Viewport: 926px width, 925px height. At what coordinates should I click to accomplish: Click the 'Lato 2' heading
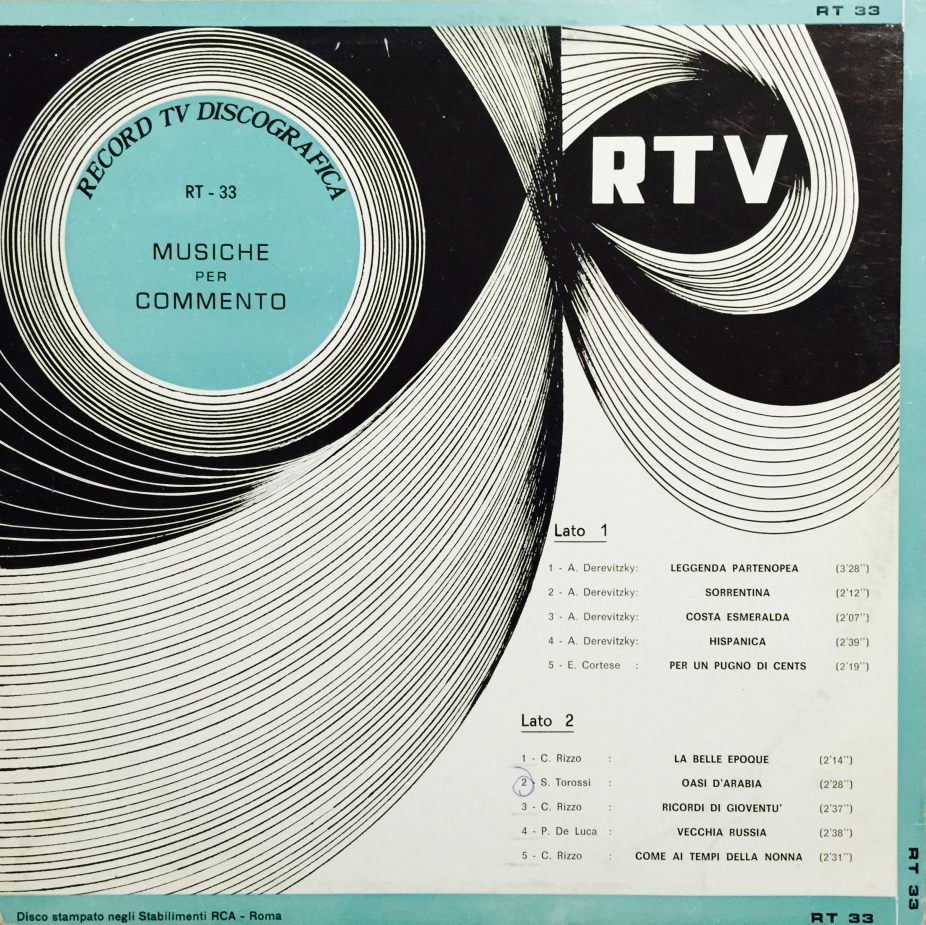547,721
